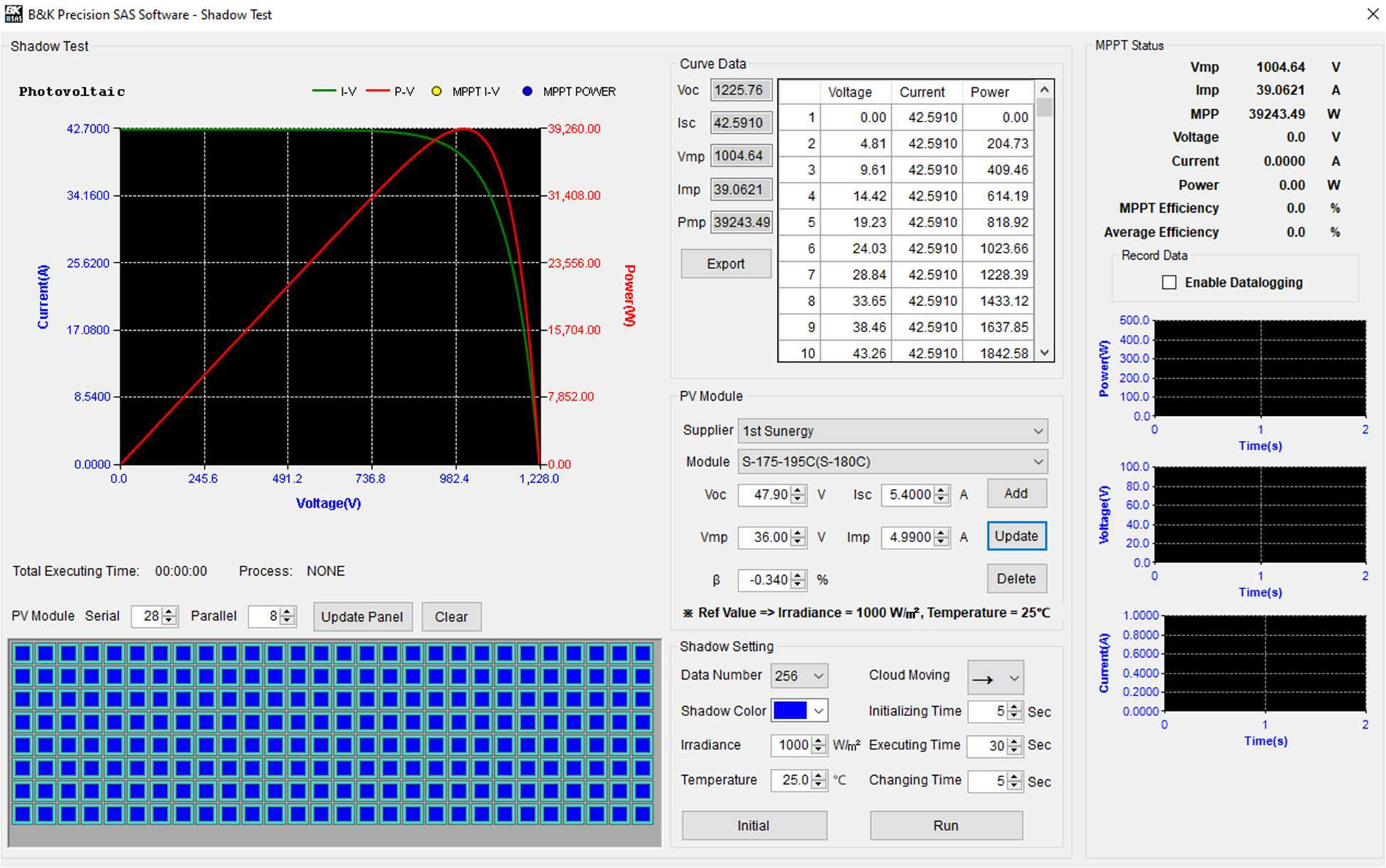1386x868 pixels.
Task: Click the Update button in PV Module
Action: (1016, 536)
